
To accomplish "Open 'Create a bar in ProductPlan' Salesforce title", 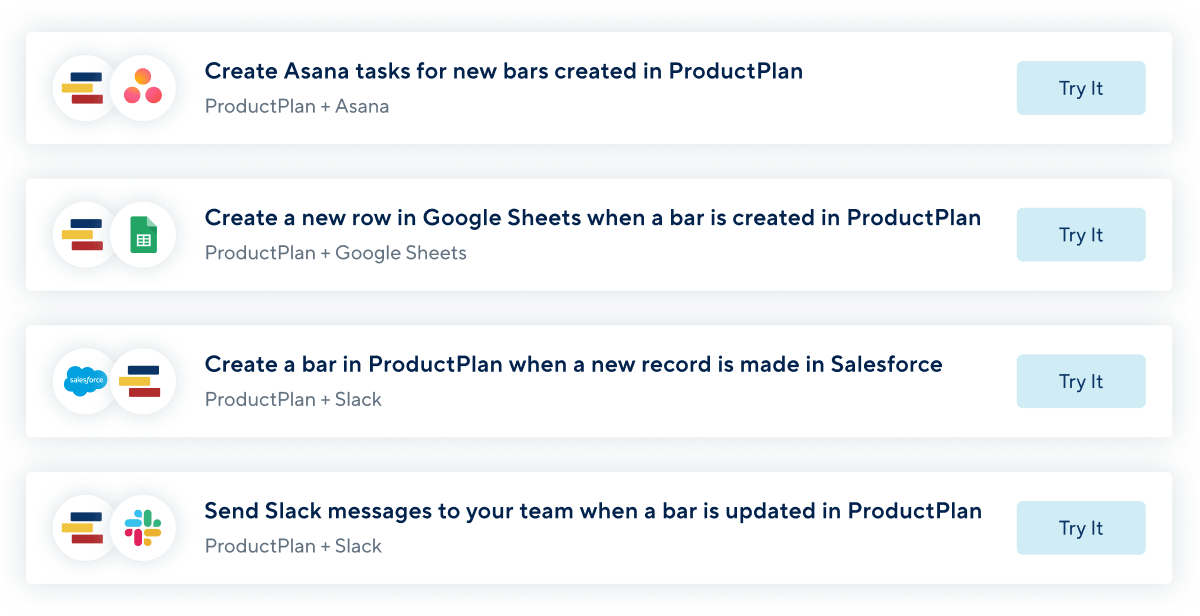I will (574, 364).
